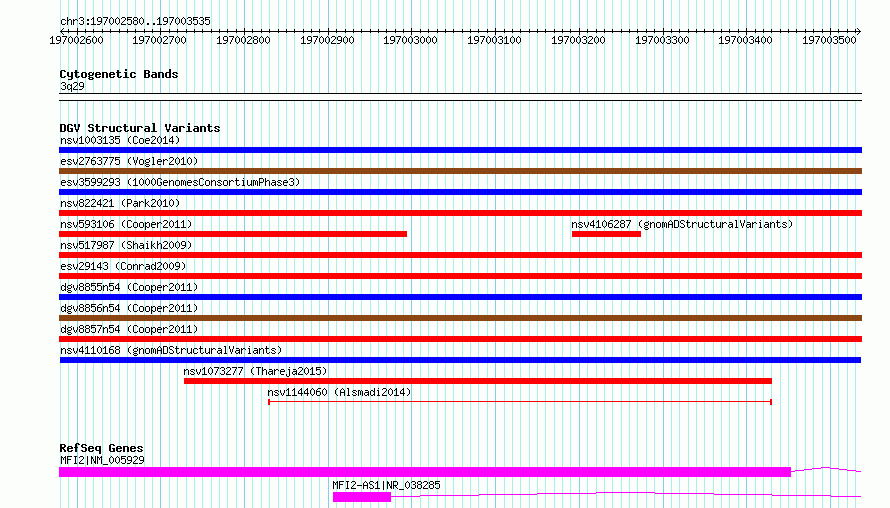Image resolution: width=890 pixels, height=508 pixels.
Task: Click the ruler tick label 197002800
Action: [244, 40]
